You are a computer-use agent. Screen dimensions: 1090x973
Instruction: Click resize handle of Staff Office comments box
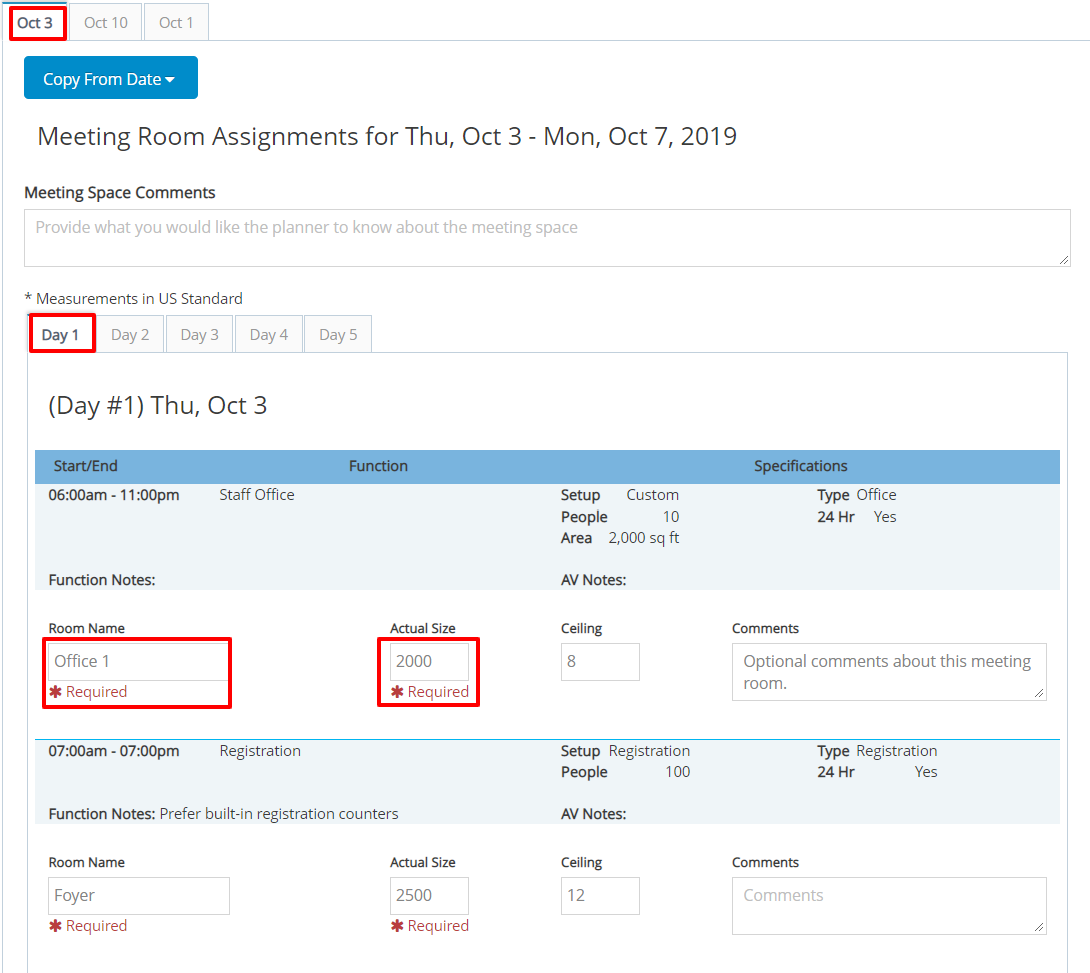tap(1041, 694)
